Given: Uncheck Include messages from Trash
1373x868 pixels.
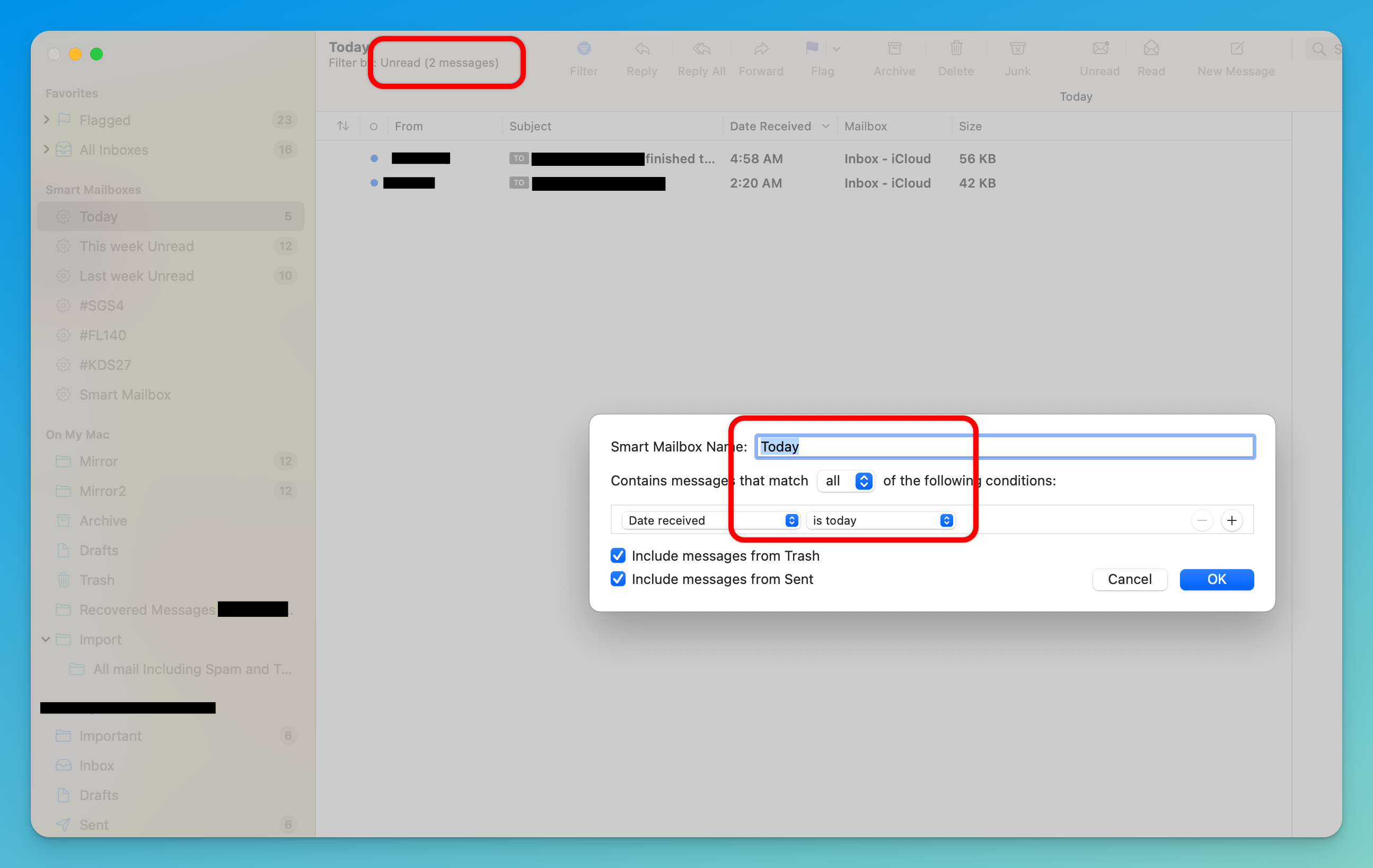Looking at the screenshot, I should 618,556.
